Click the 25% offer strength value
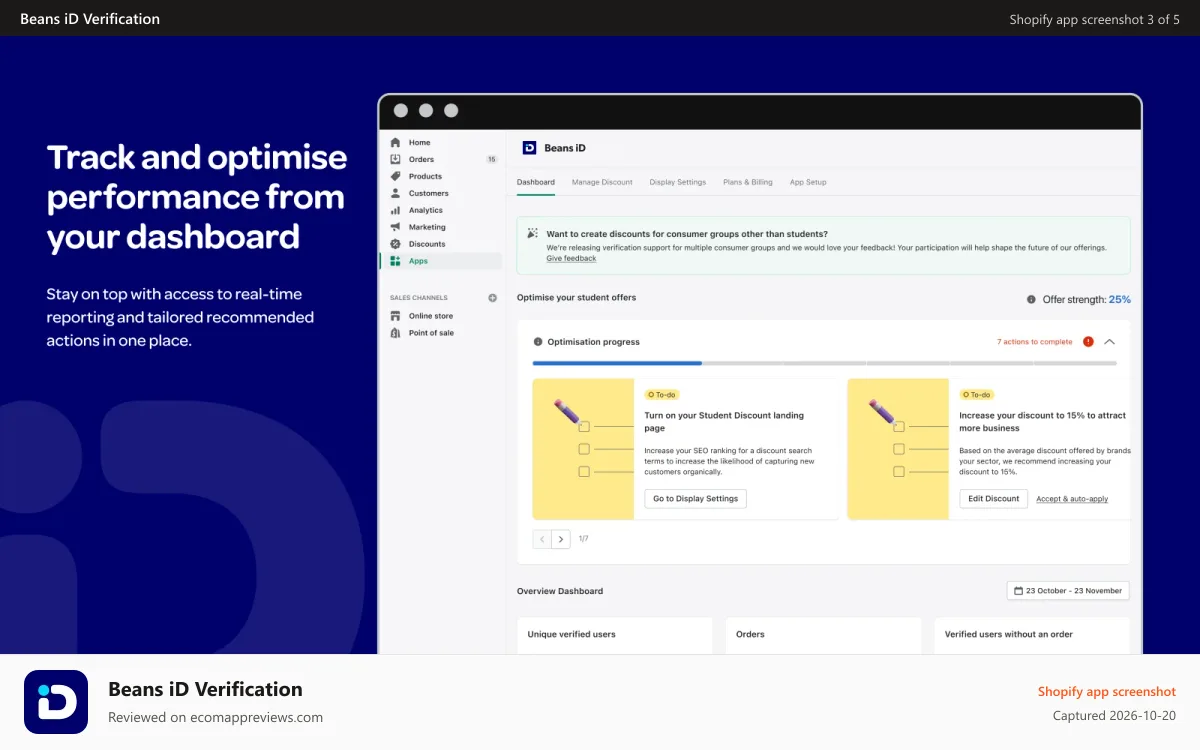This screenshot has height=750, width=1200. point(1120,299)
